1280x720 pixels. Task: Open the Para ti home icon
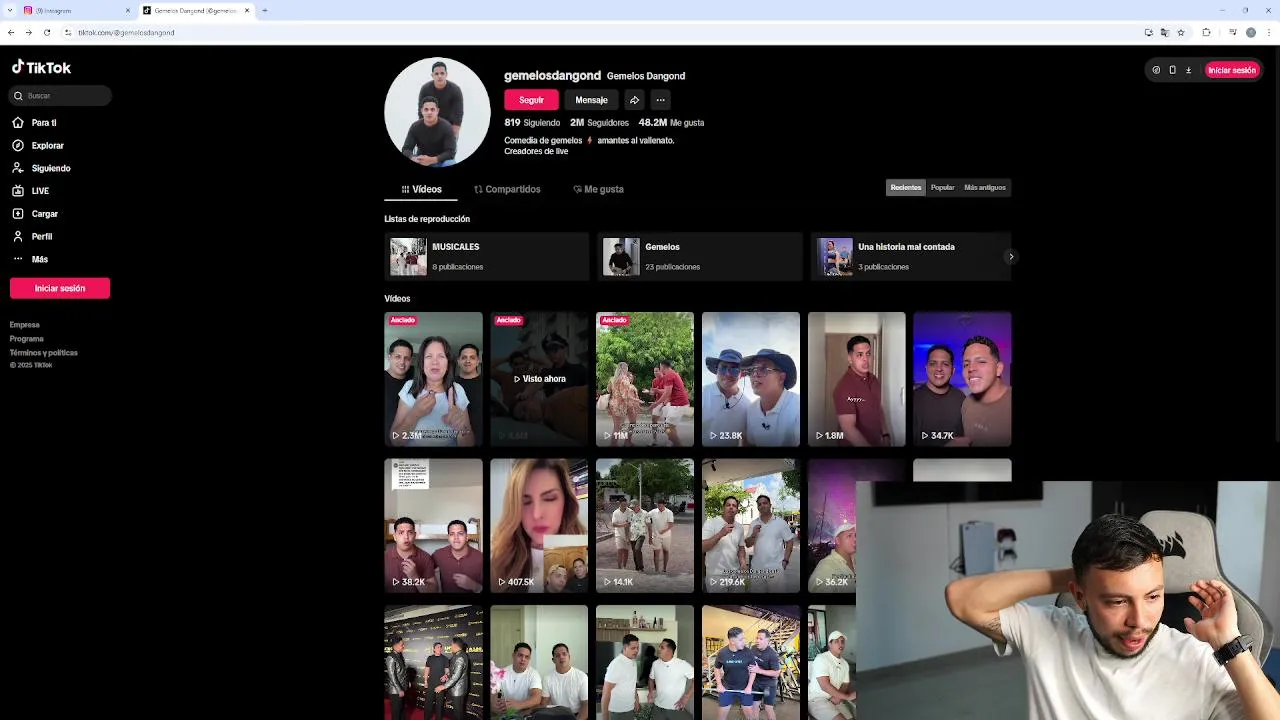point(18,122)
